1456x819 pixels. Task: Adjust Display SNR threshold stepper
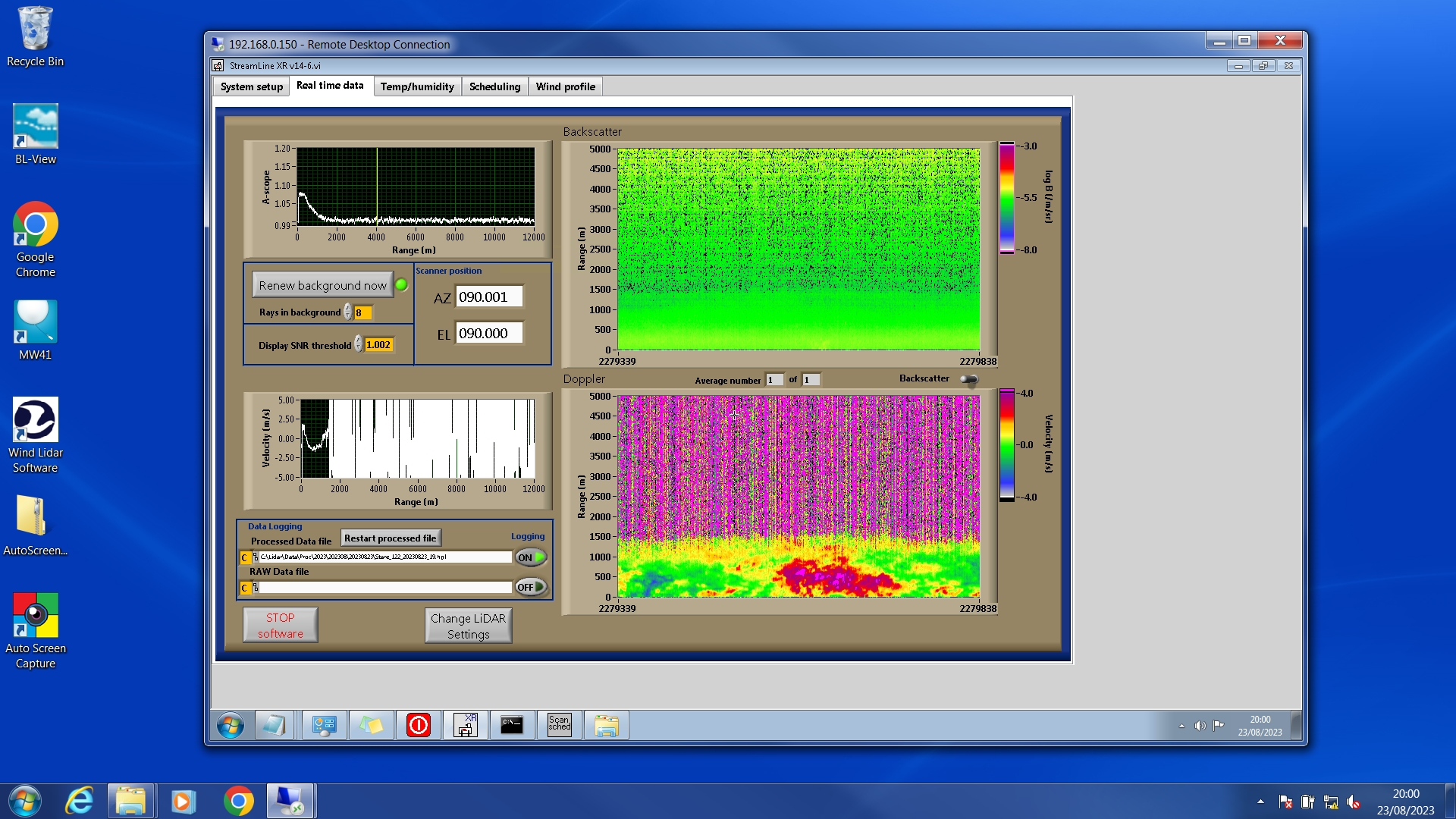pos(359,345)
